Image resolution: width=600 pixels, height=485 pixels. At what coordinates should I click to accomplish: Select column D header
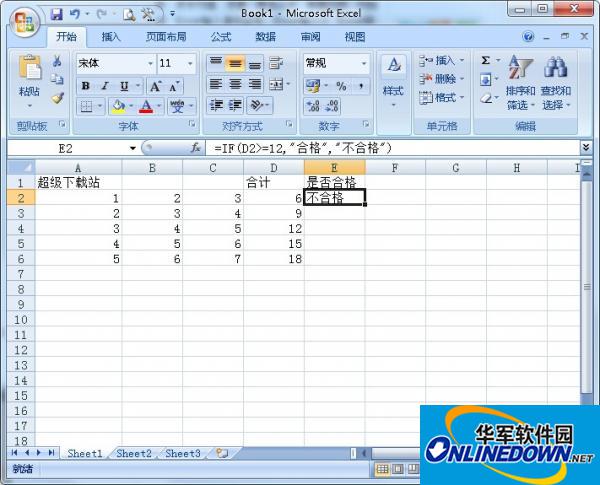click(x=274, y=168)
